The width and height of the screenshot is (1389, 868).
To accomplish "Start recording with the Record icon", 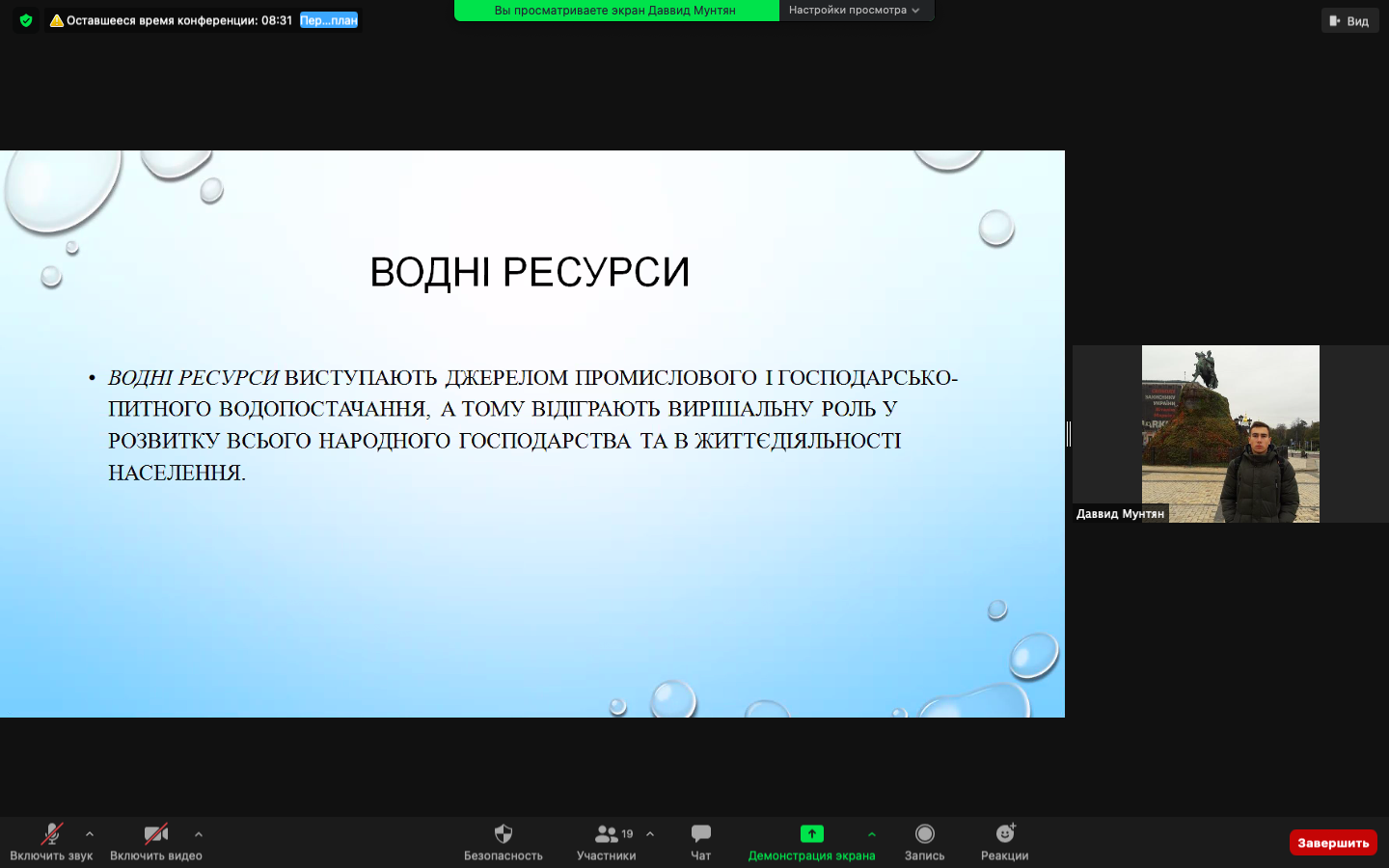I will [x=924, y=834].
